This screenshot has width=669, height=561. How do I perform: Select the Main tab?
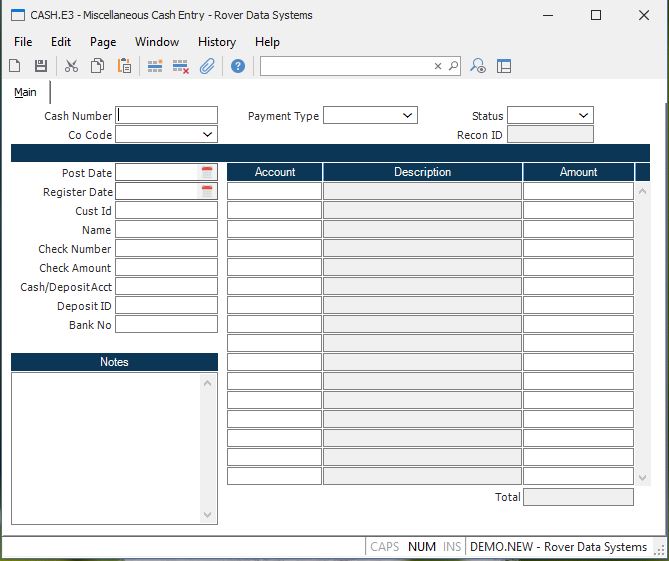(x=25, y=92)
